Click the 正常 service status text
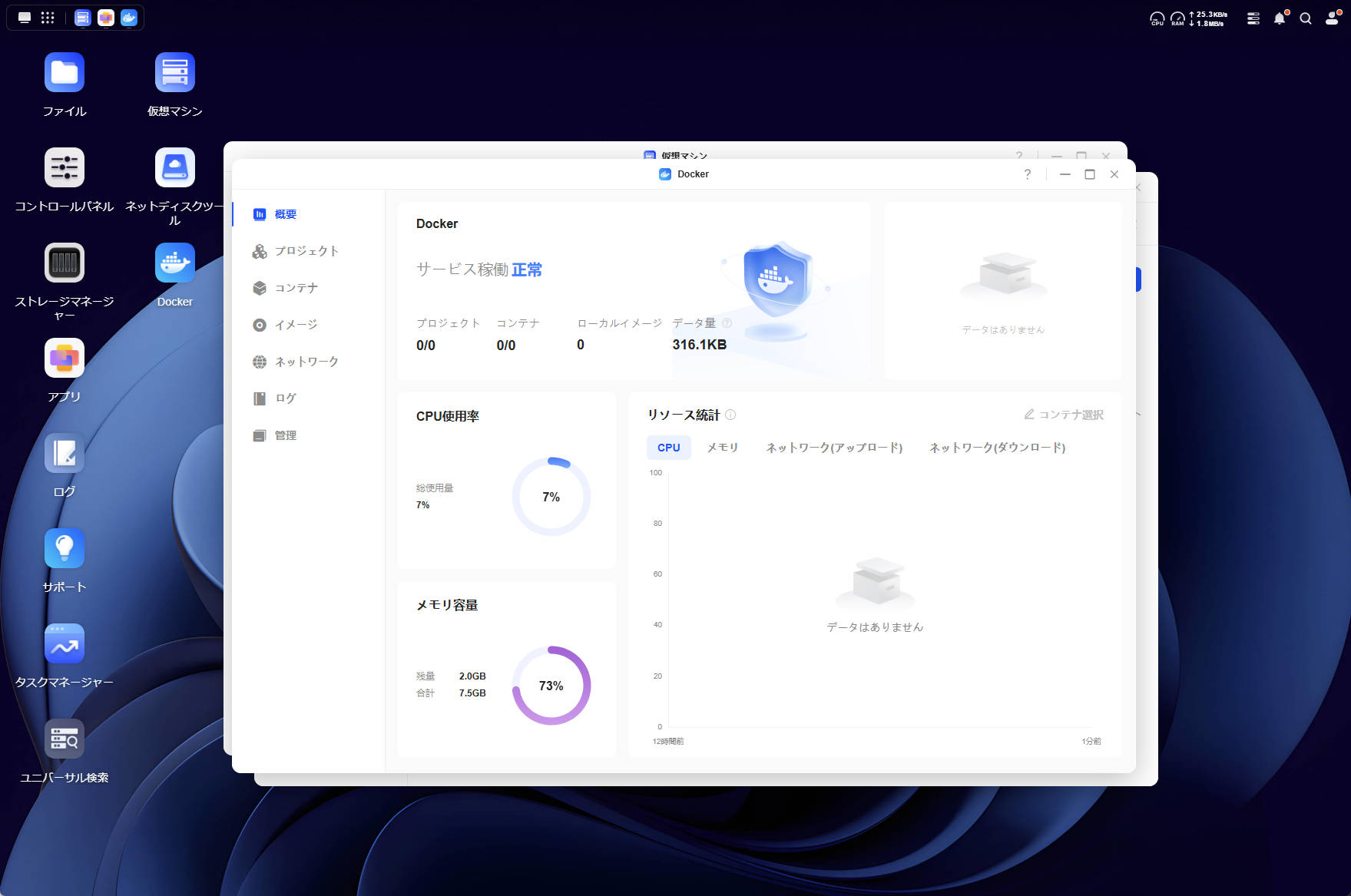This screenshot has width=1351, height=896. (x=527, y=269)
